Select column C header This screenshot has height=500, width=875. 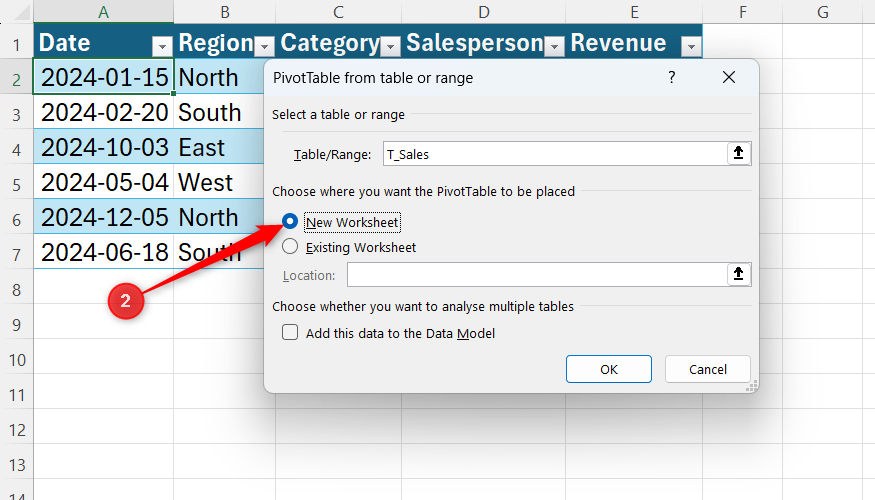click(338, 12)
